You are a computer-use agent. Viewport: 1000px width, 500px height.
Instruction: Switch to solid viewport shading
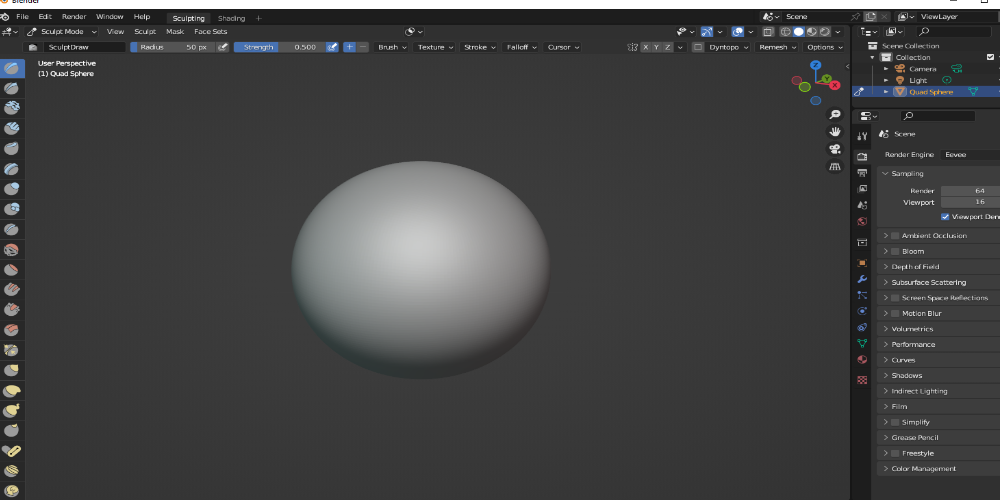coord(798,32)
